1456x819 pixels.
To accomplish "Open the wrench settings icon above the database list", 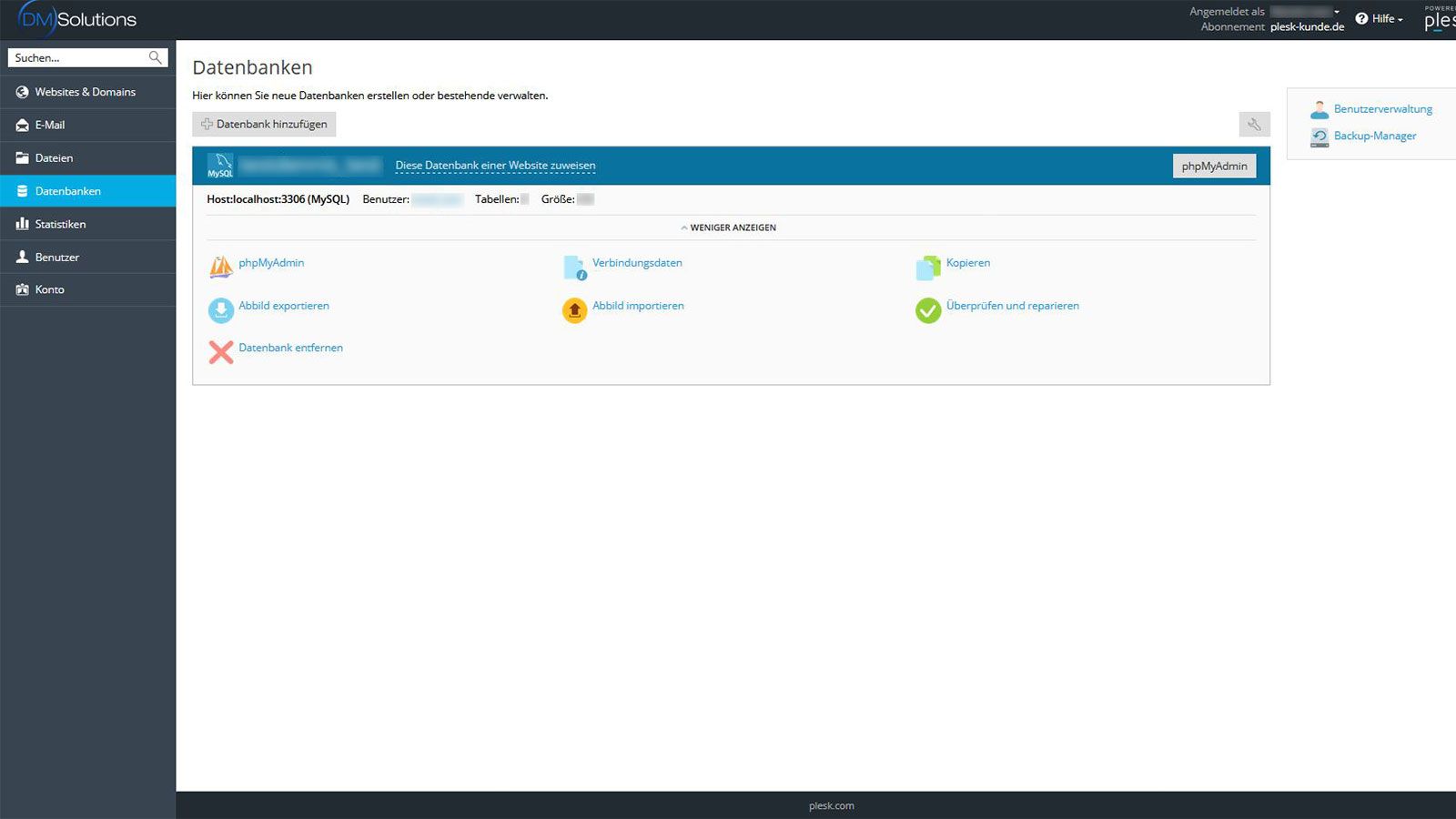I will click(1254, 124).
